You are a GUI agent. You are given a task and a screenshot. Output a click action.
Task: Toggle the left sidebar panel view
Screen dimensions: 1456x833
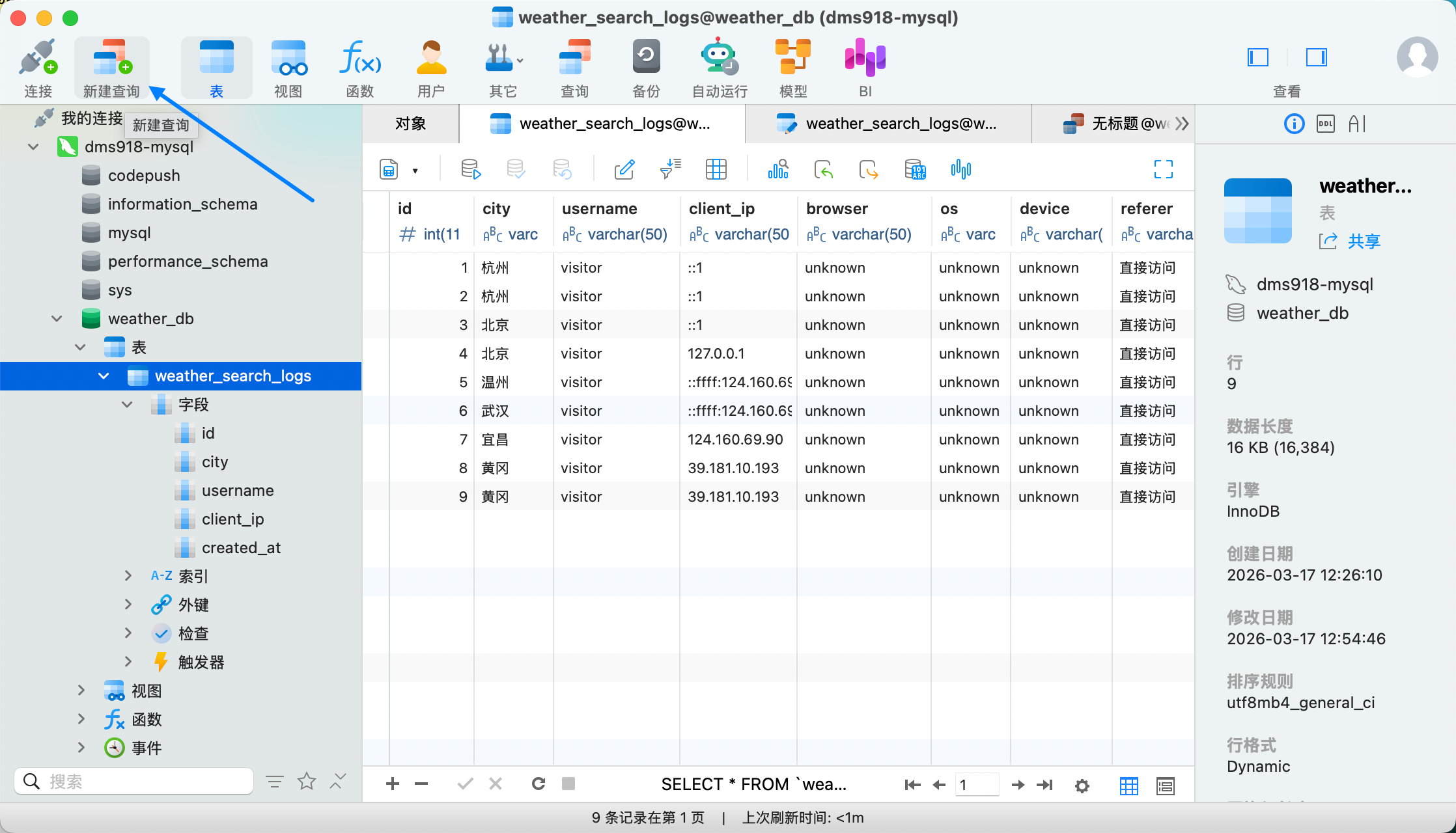(1257, 57)
